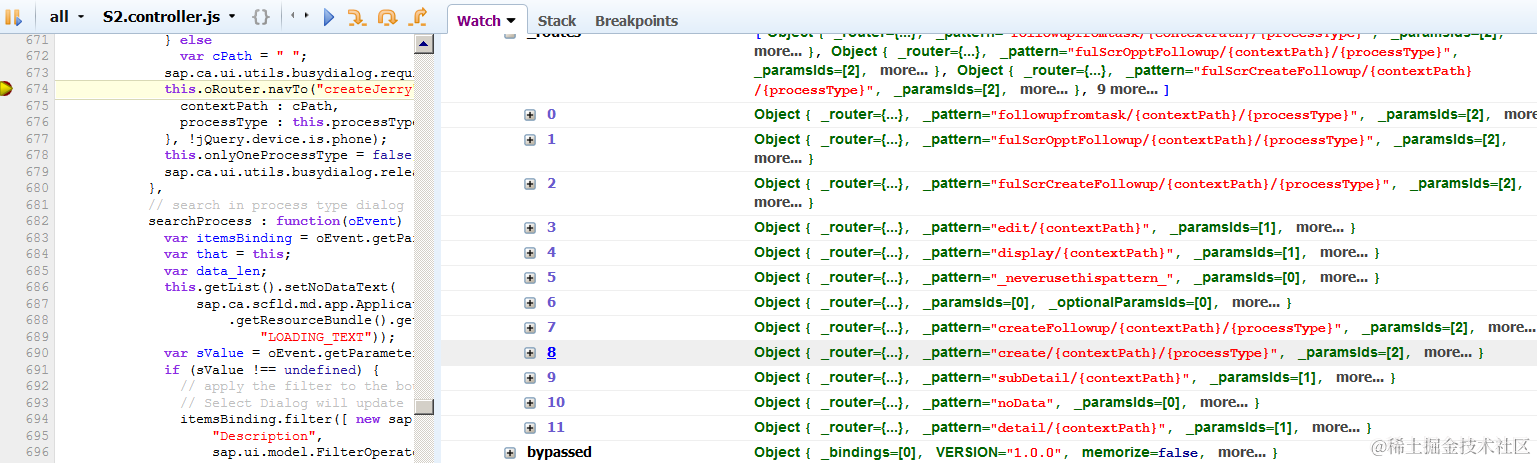Expand route object 6
This screenshot has width=1537, height=463.
tap(530, 303)
